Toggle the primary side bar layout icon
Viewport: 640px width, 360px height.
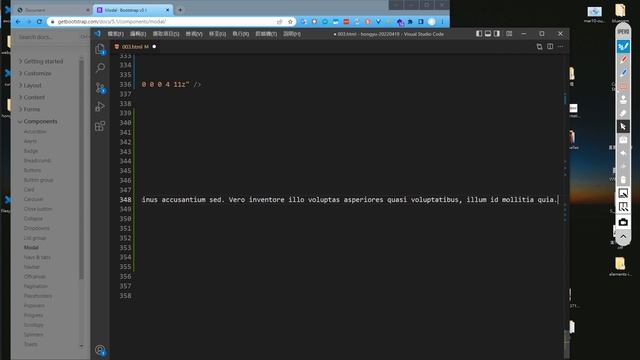[x=479, y=34]
